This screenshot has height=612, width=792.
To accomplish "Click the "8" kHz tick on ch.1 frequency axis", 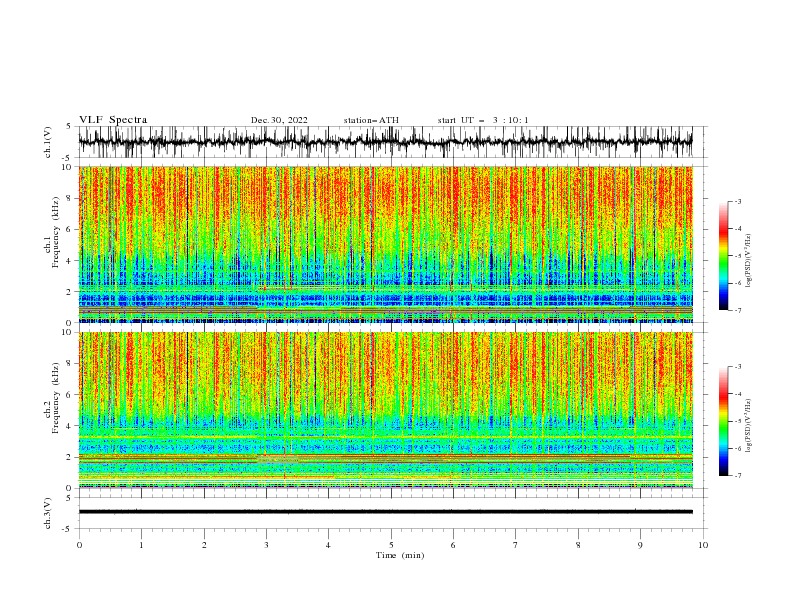I will tap(70, 198).
